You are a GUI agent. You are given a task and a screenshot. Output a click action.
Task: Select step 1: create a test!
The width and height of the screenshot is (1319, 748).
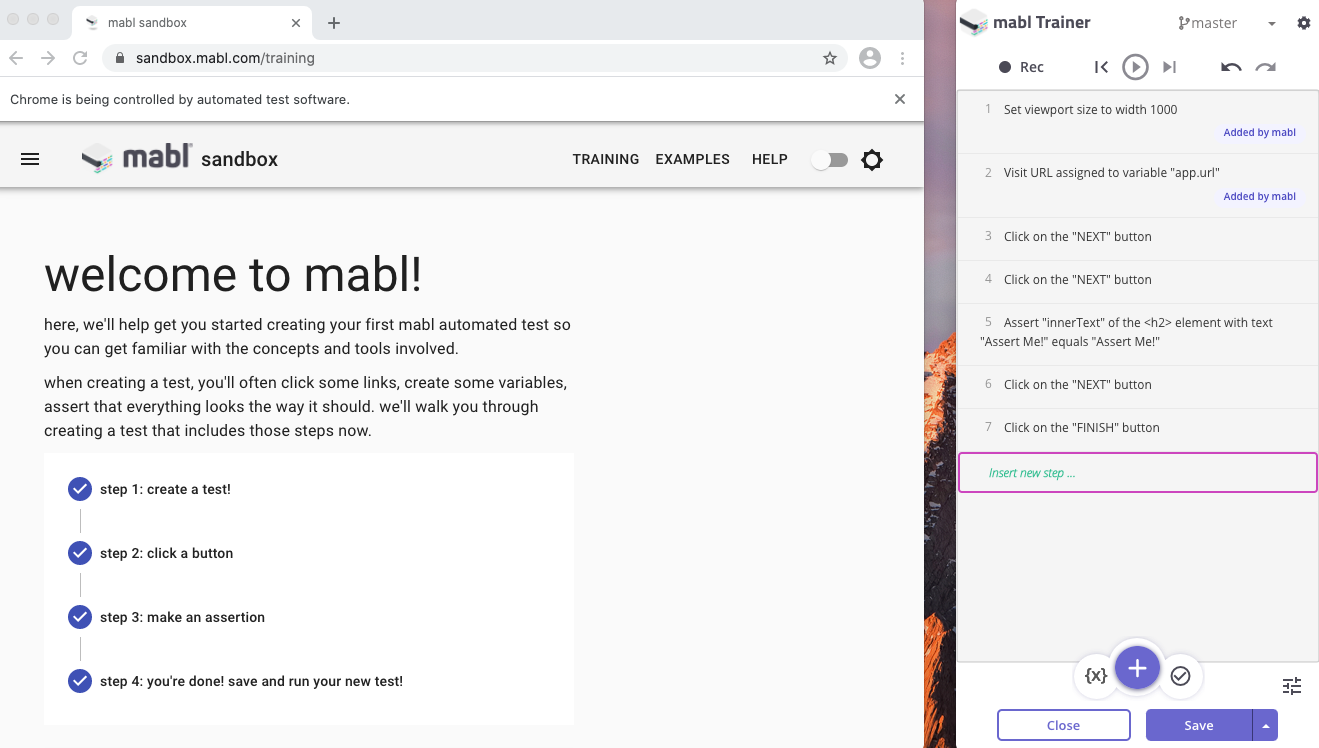point(165,489)
